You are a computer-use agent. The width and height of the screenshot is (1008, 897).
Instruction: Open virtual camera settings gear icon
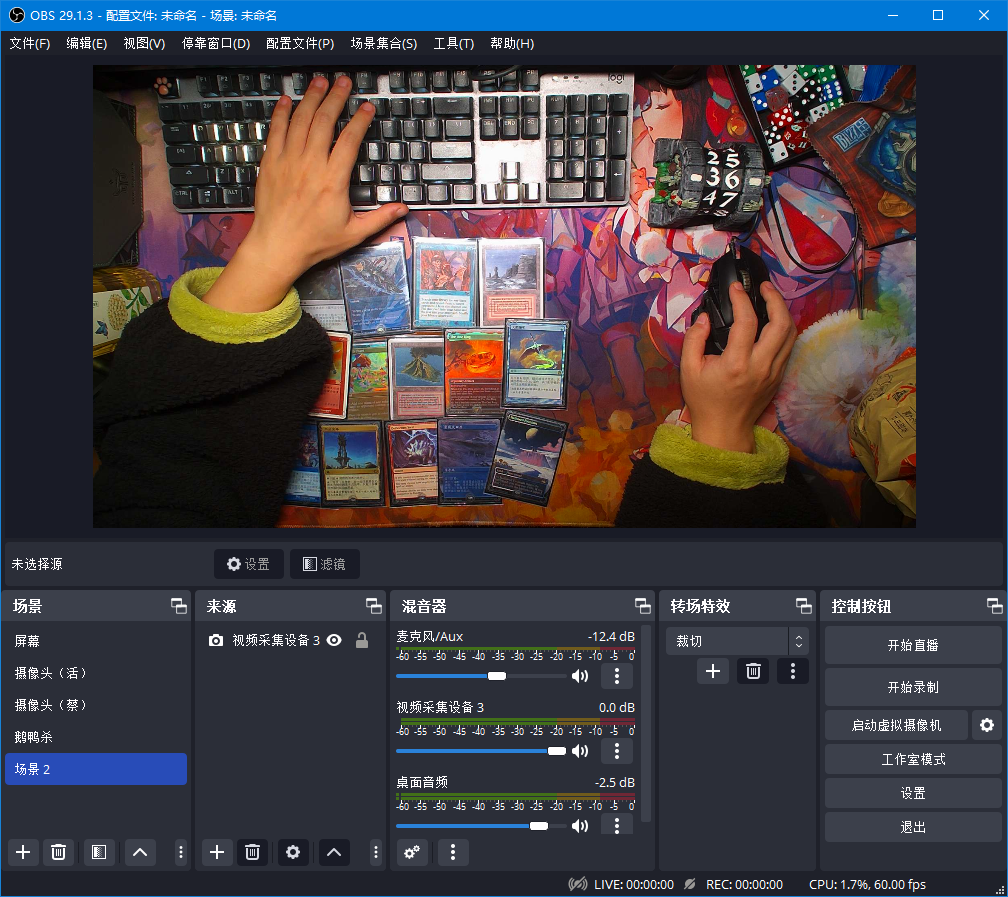(987, 725)
